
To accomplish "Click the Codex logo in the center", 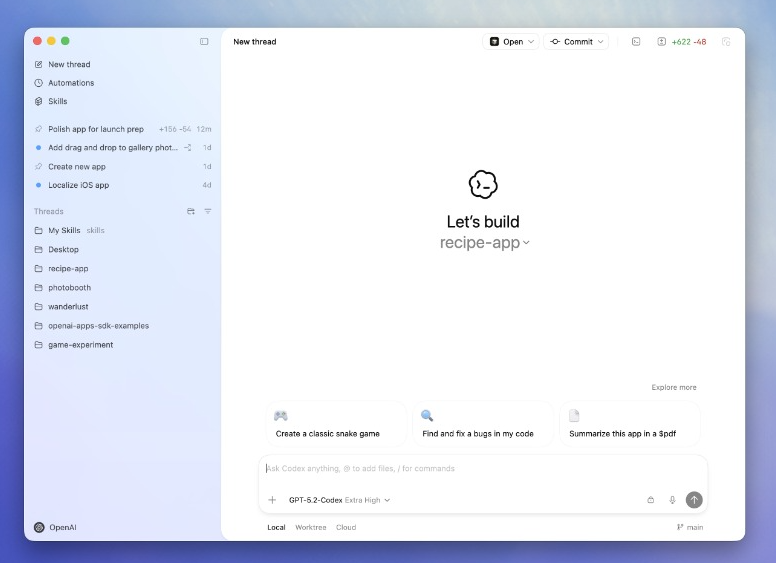I will [x=483, y=185].
